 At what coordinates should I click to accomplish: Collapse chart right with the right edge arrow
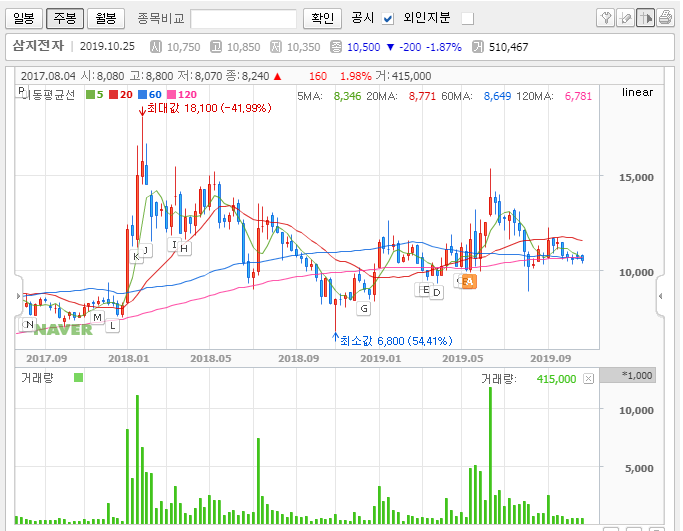(660, 296)
